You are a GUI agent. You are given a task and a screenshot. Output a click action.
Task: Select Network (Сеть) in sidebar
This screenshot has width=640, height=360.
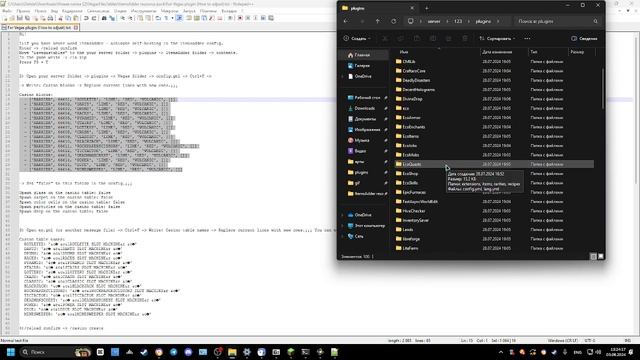356,236
